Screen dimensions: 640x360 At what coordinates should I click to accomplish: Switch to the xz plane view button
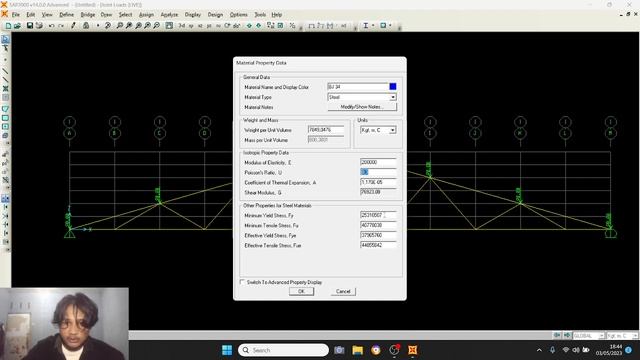coord(200,26)
